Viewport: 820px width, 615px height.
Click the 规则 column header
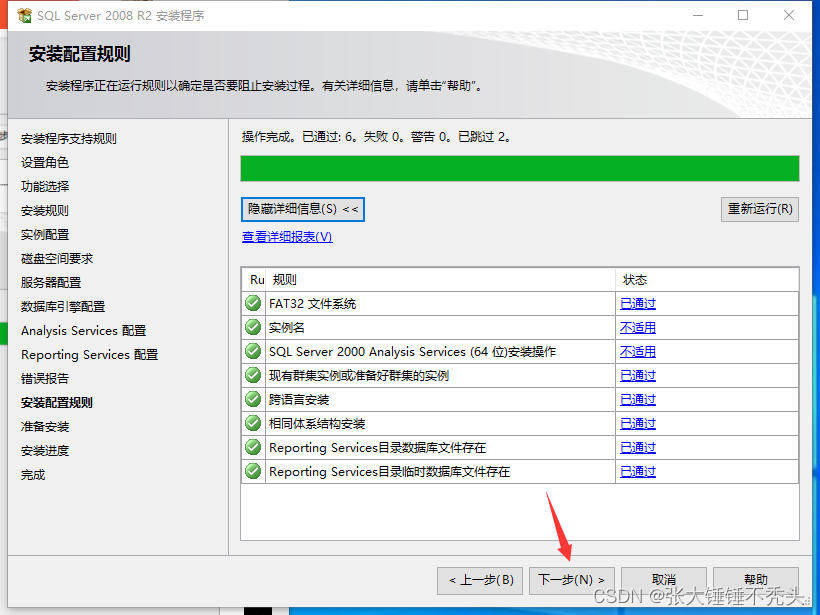[440, 280]
